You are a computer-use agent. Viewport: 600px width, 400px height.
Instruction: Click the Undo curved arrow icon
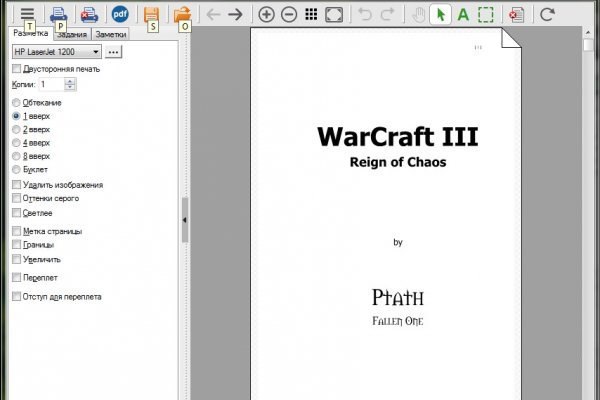tap(365, 15)
